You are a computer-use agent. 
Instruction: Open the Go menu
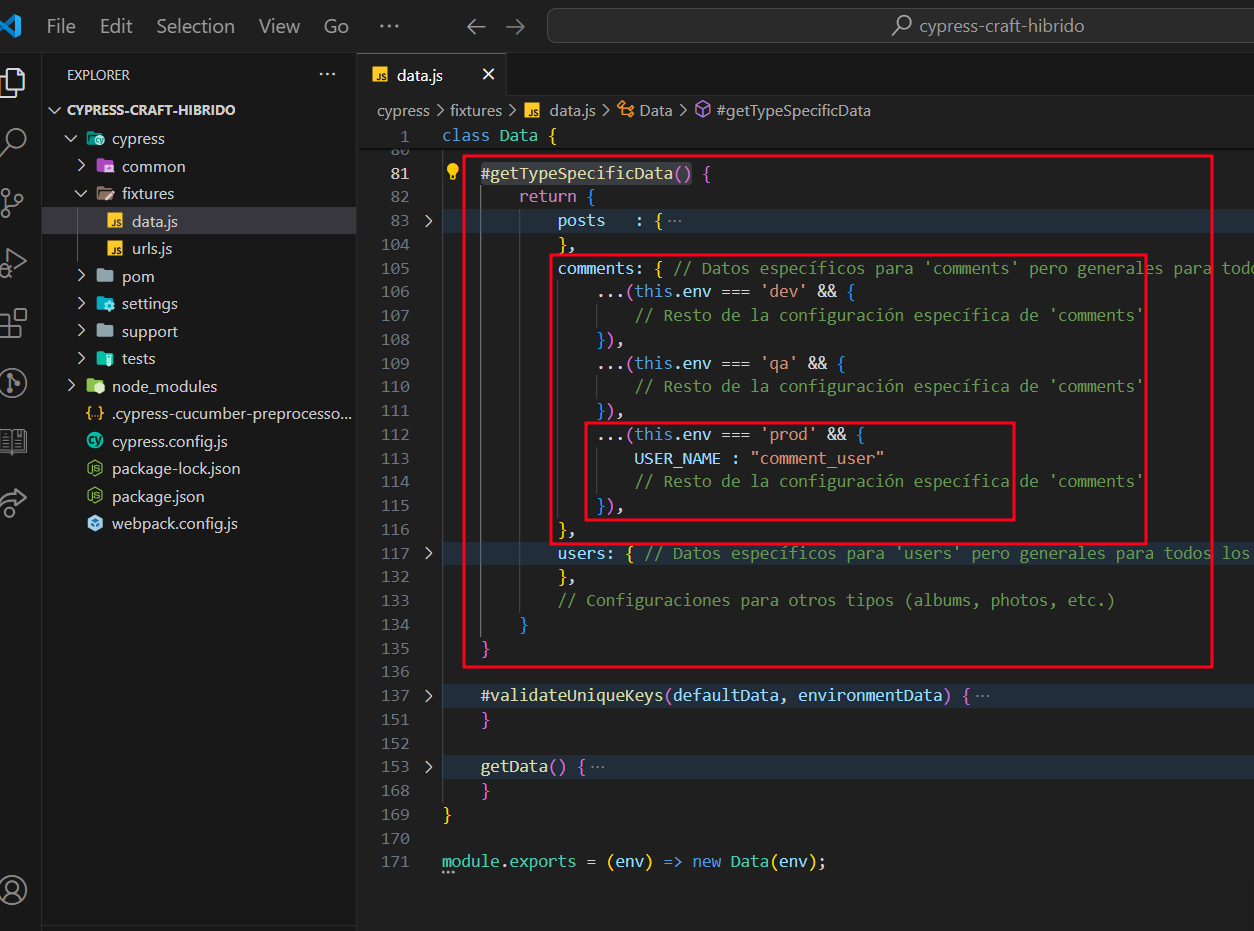(336, 27)
